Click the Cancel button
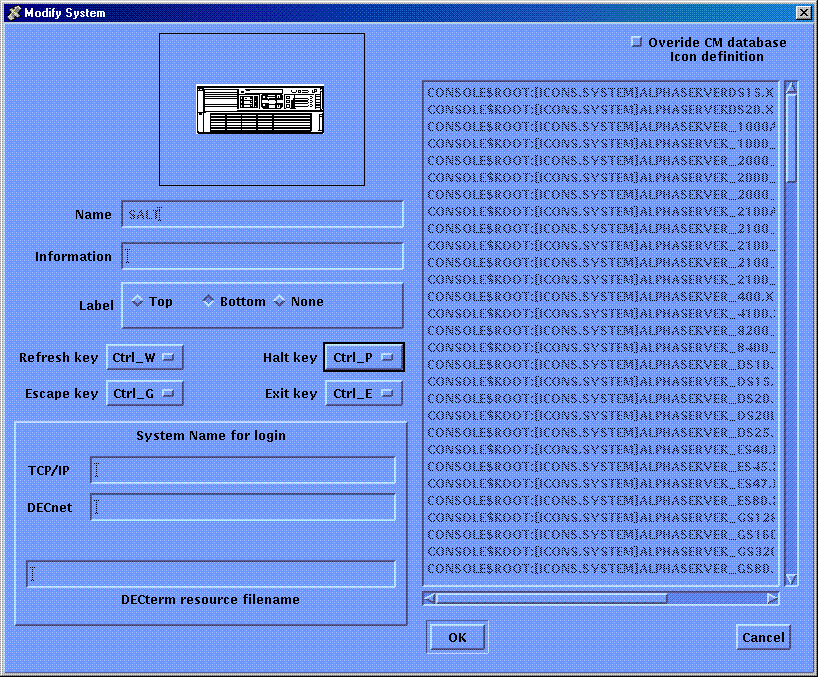Viewport: 818px width, 677px height. point(763,637)
